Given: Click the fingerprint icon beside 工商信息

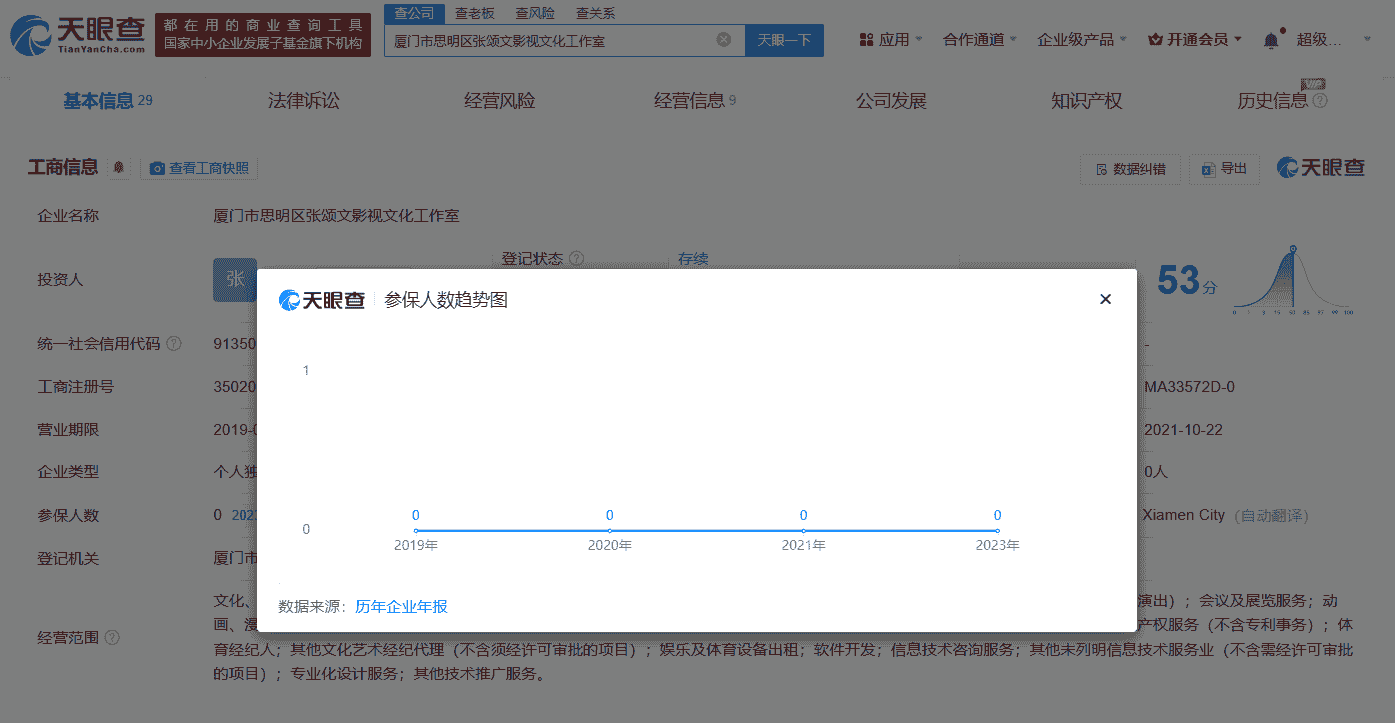Looking at the screenshot, I should [119, 168].
